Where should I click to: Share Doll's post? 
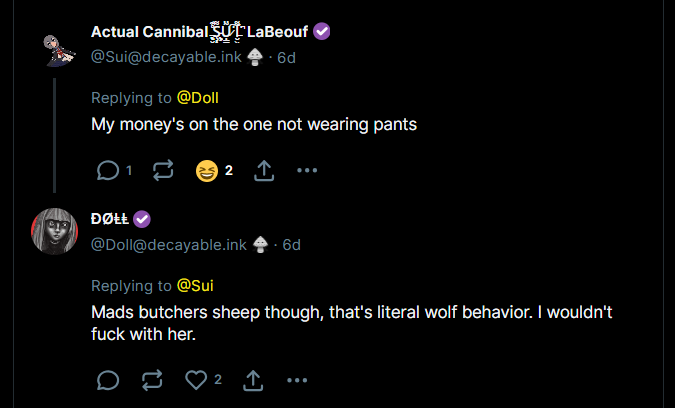coord(253,380)
